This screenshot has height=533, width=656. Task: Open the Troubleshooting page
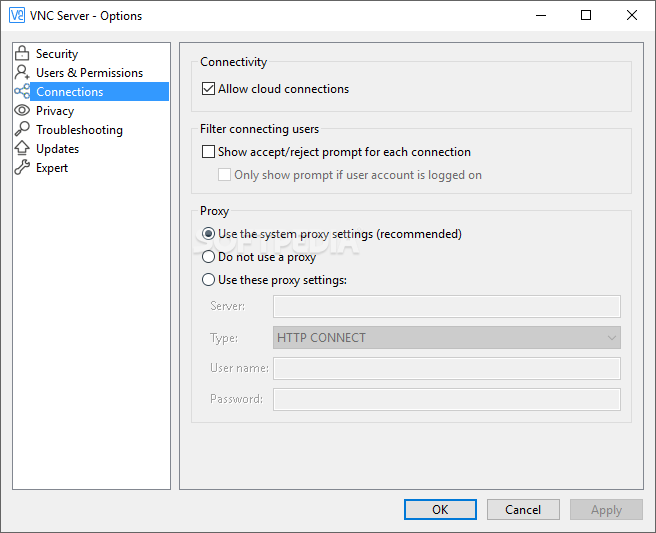pos(79,130)
